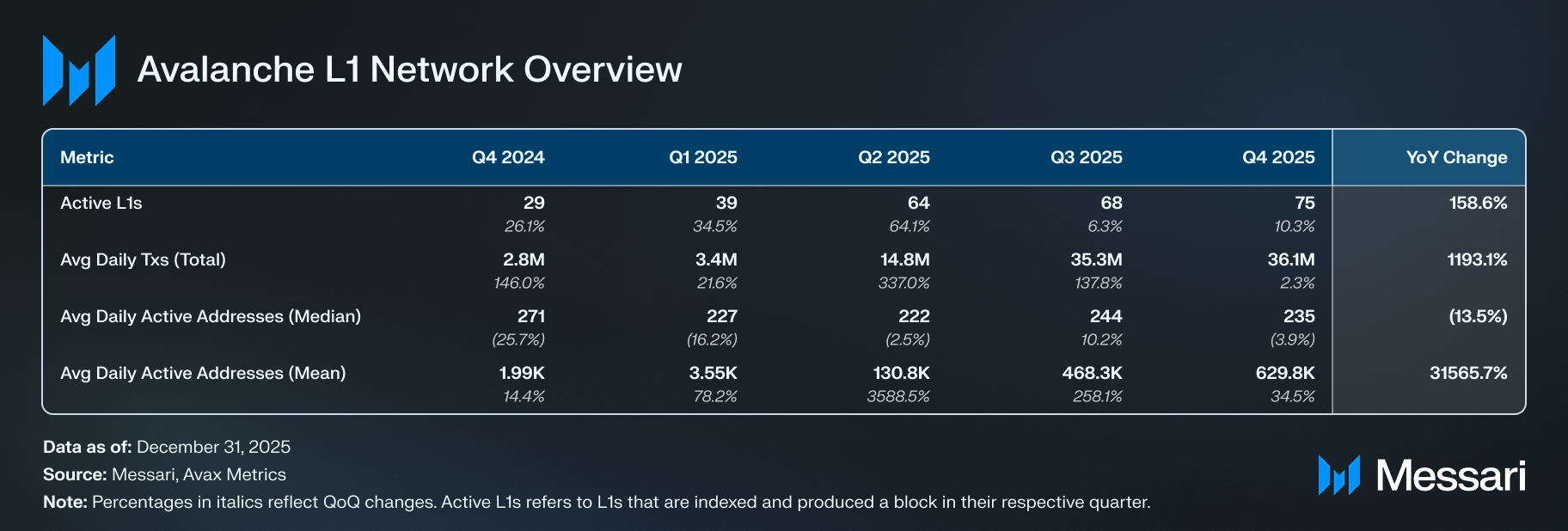The height and width of the screenshot is (531, 1568).
Task: Click the QoQ change '337.0%'
Action: [x=904, y=283]
